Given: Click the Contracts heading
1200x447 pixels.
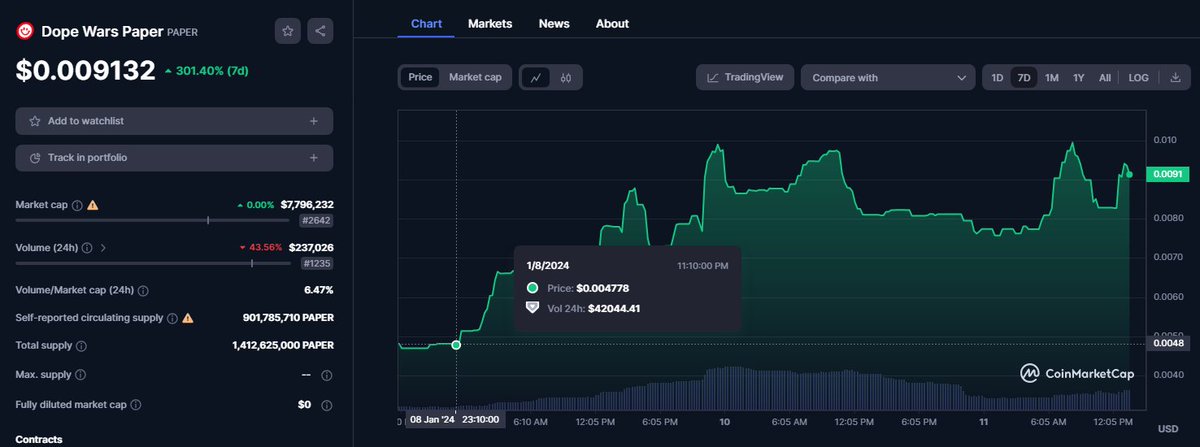Looking at the screenshot, I should coord(39,439).
